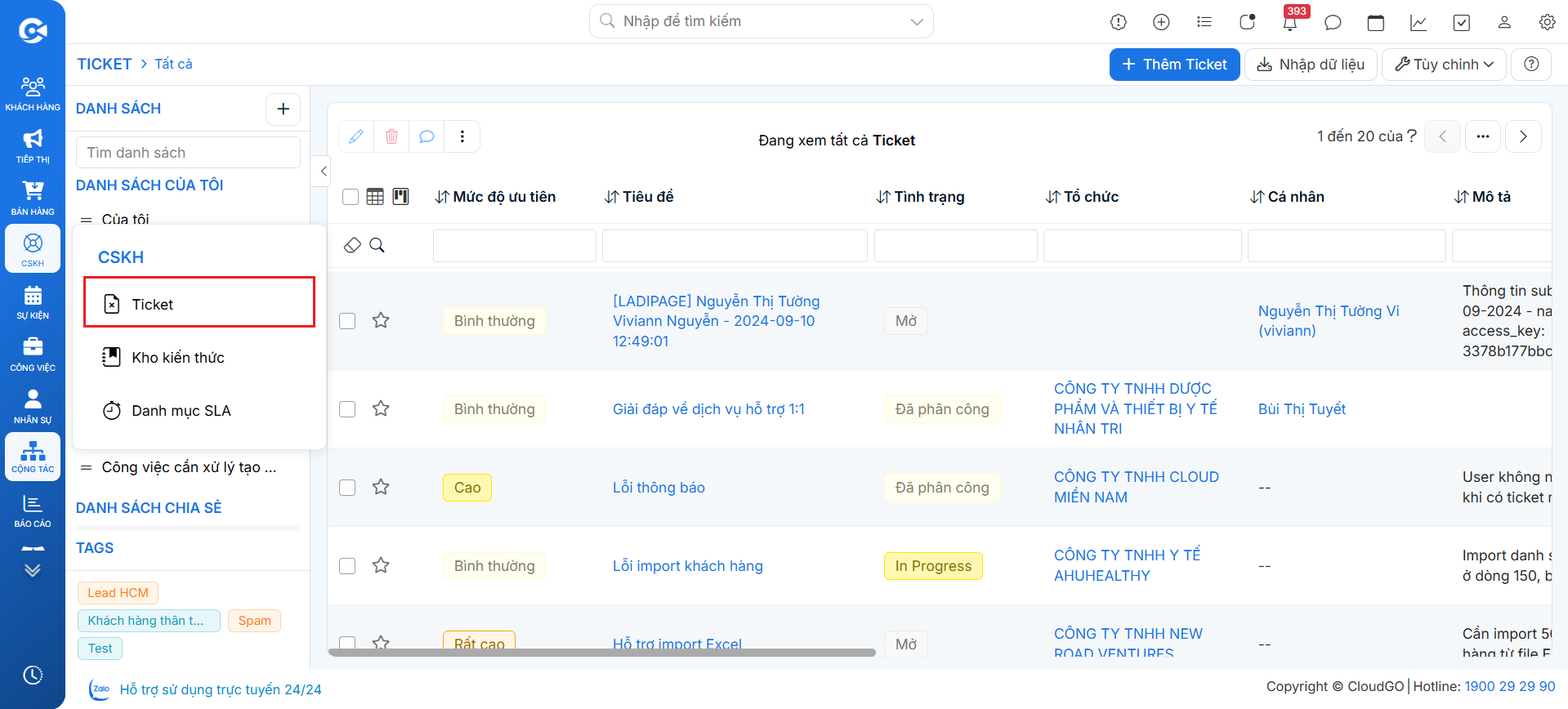Open the CSKH sidebar module
Viewport: 1568px width, 709px height.
(33, 248)
